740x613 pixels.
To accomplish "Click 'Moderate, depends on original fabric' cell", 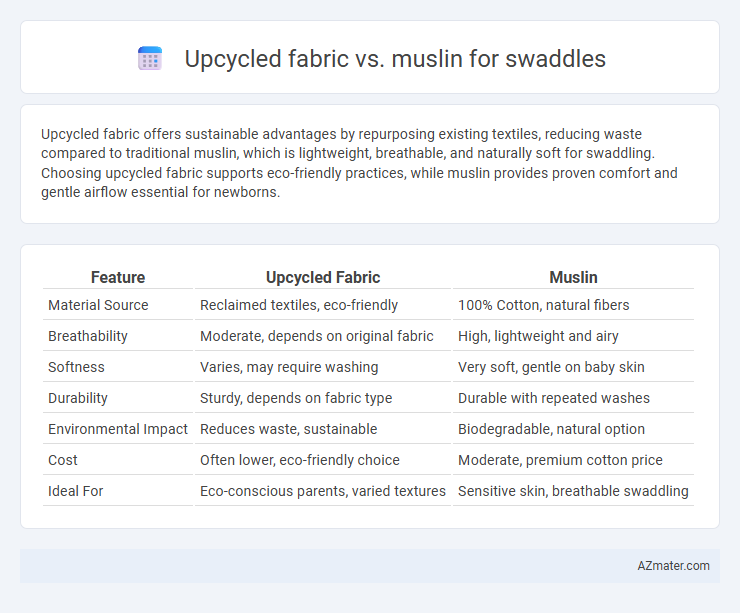I will click(316, 336).
